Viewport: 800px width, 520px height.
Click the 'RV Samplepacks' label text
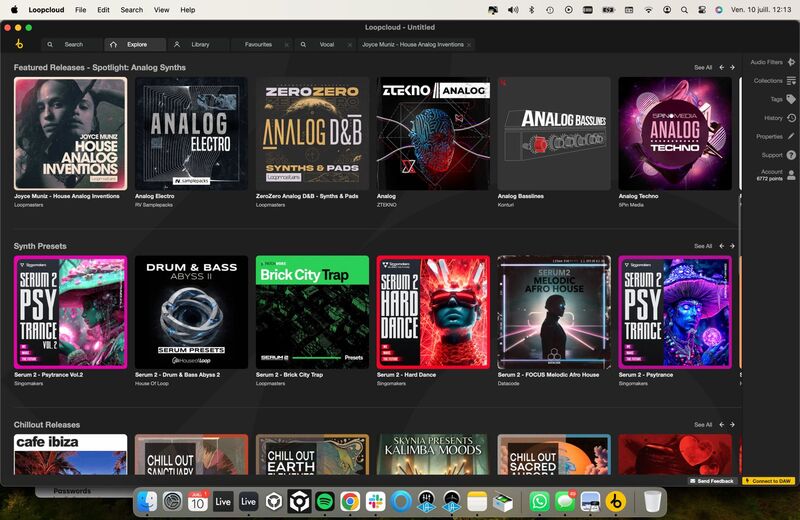tap(154, 205)
